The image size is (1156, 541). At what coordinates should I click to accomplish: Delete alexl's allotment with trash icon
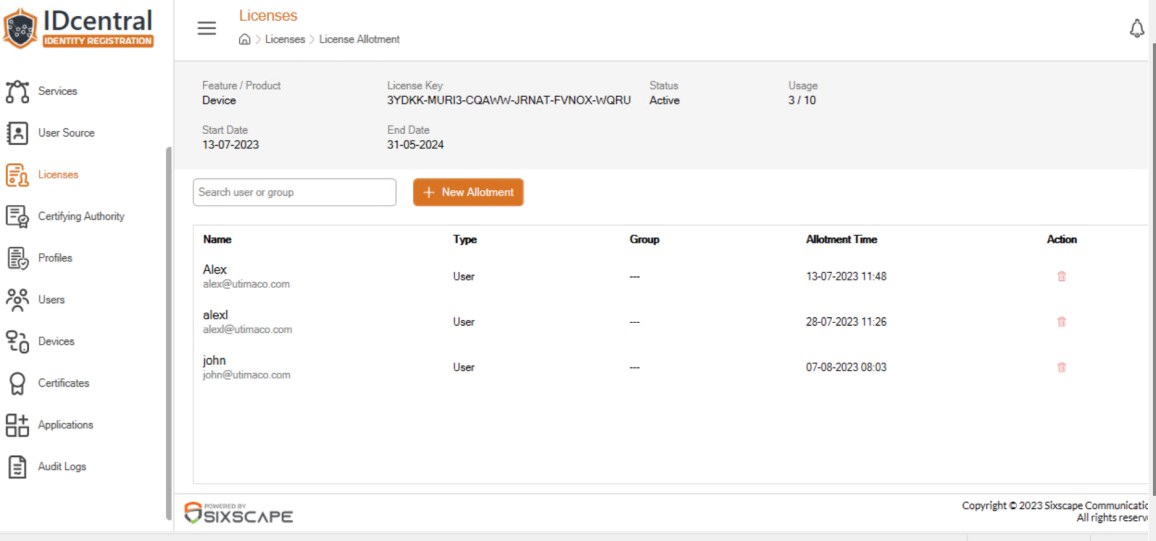coord(1062,322)
